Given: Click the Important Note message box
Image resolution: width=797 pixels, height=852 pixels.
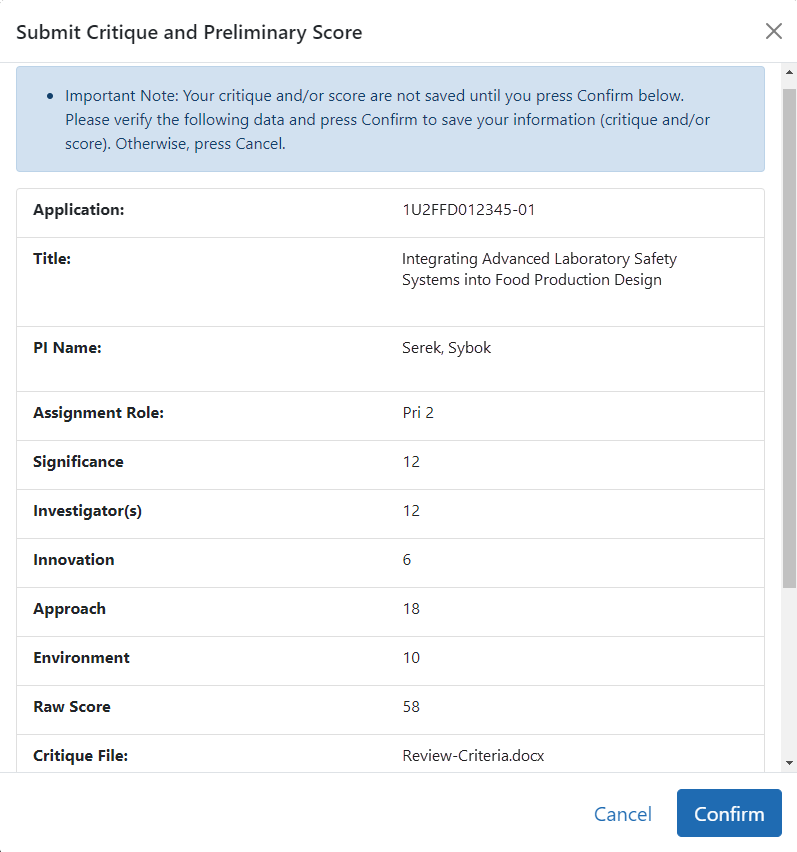Looking at the screenshot, I should tap(390, 120).
